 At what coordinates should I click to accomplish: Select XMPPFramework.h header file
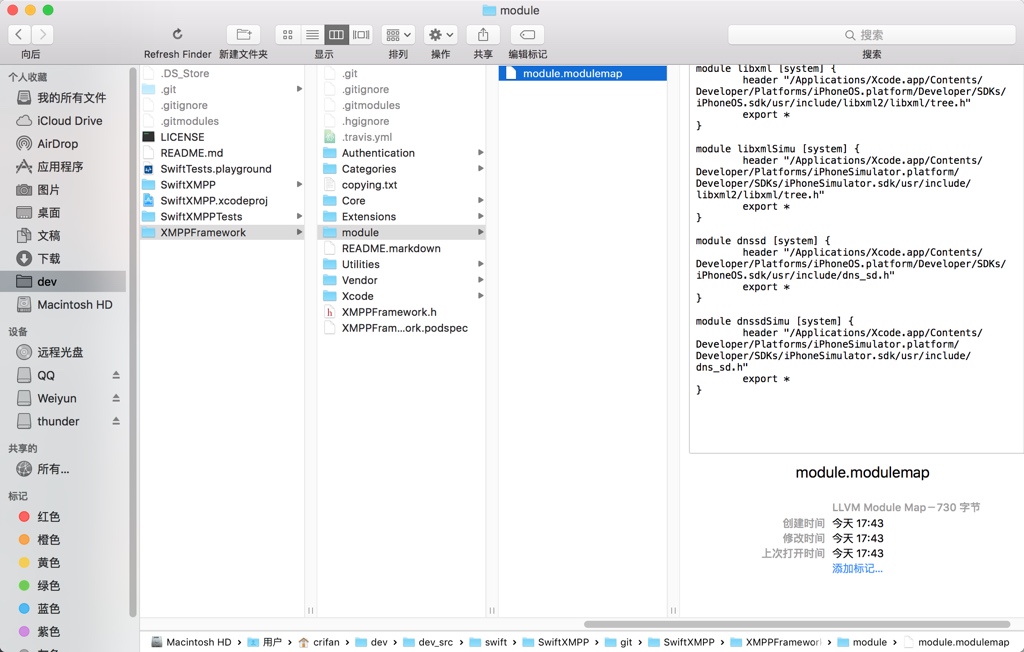point(401,312)
